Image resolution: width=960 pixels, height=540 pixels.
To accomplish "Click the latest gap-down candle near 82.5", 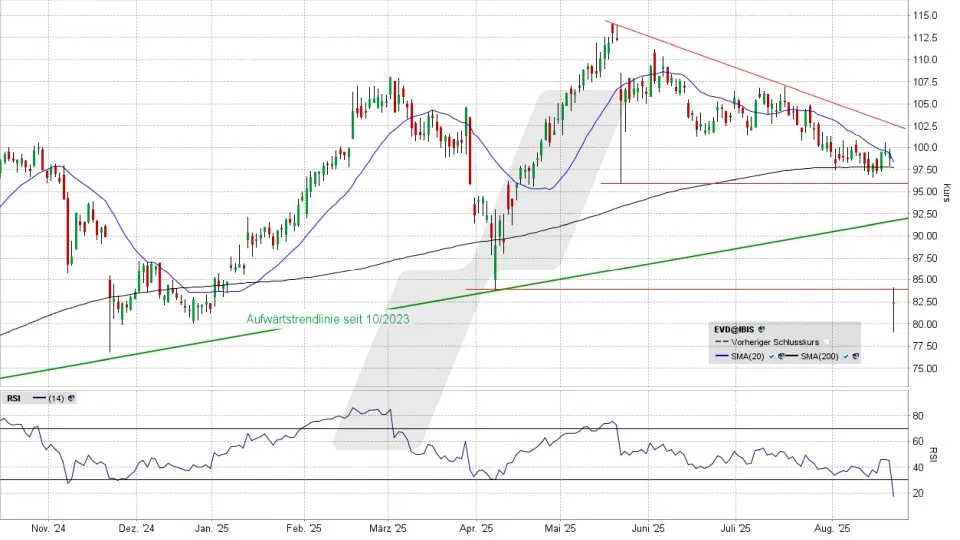I will [x=894, y=310].
